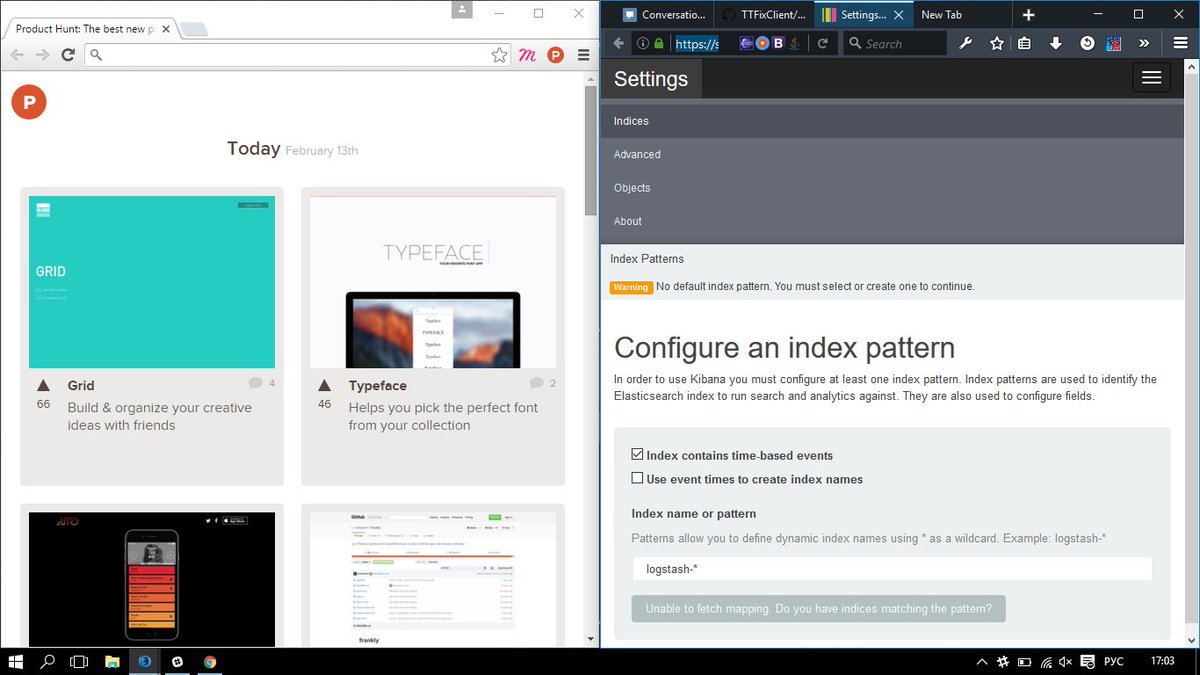Open Task View on taskbar
The width and height of the screenshot is (1200, 675).
point(79,661)
